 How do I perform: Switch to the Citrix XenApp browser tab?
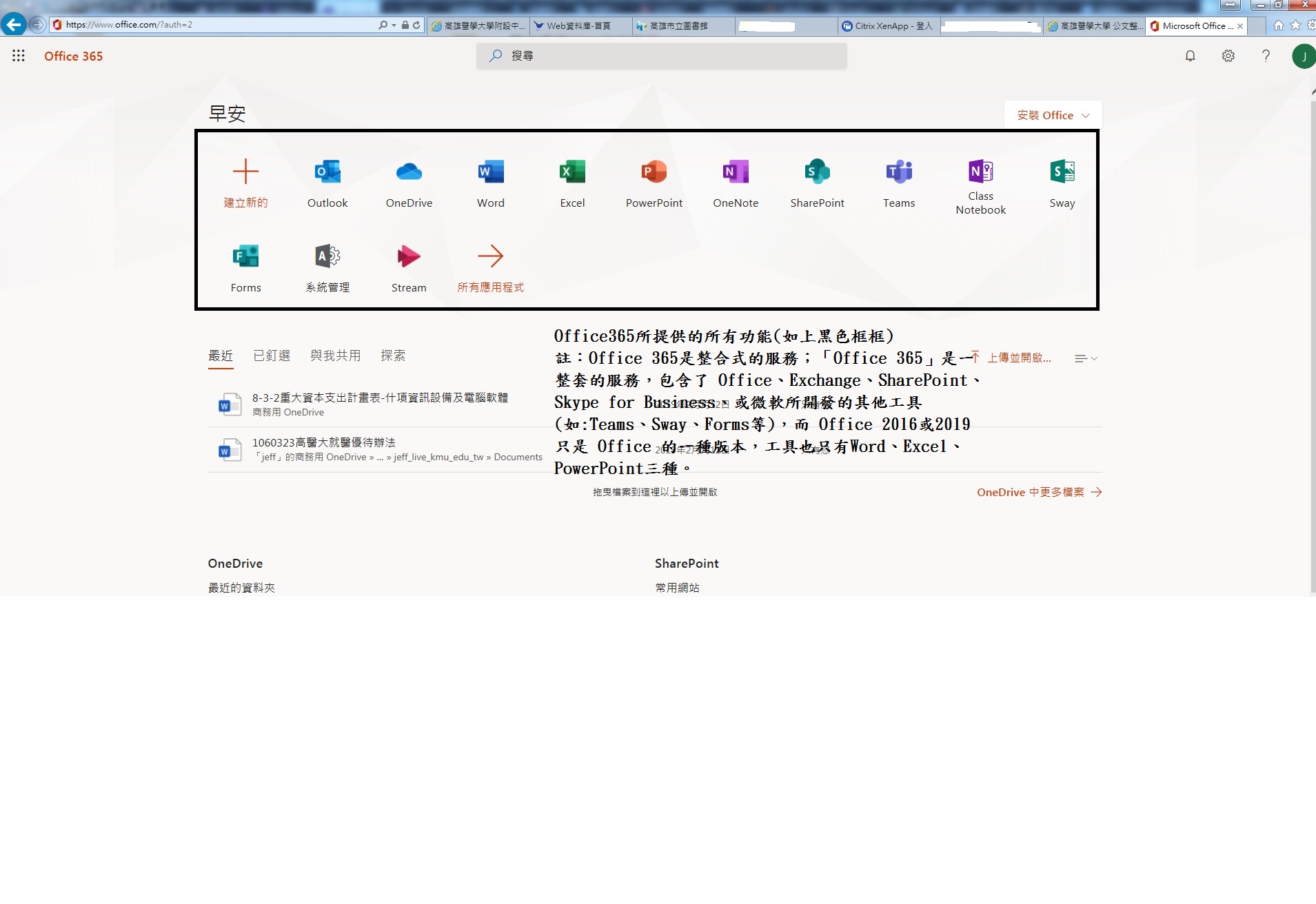click(889, 26)
